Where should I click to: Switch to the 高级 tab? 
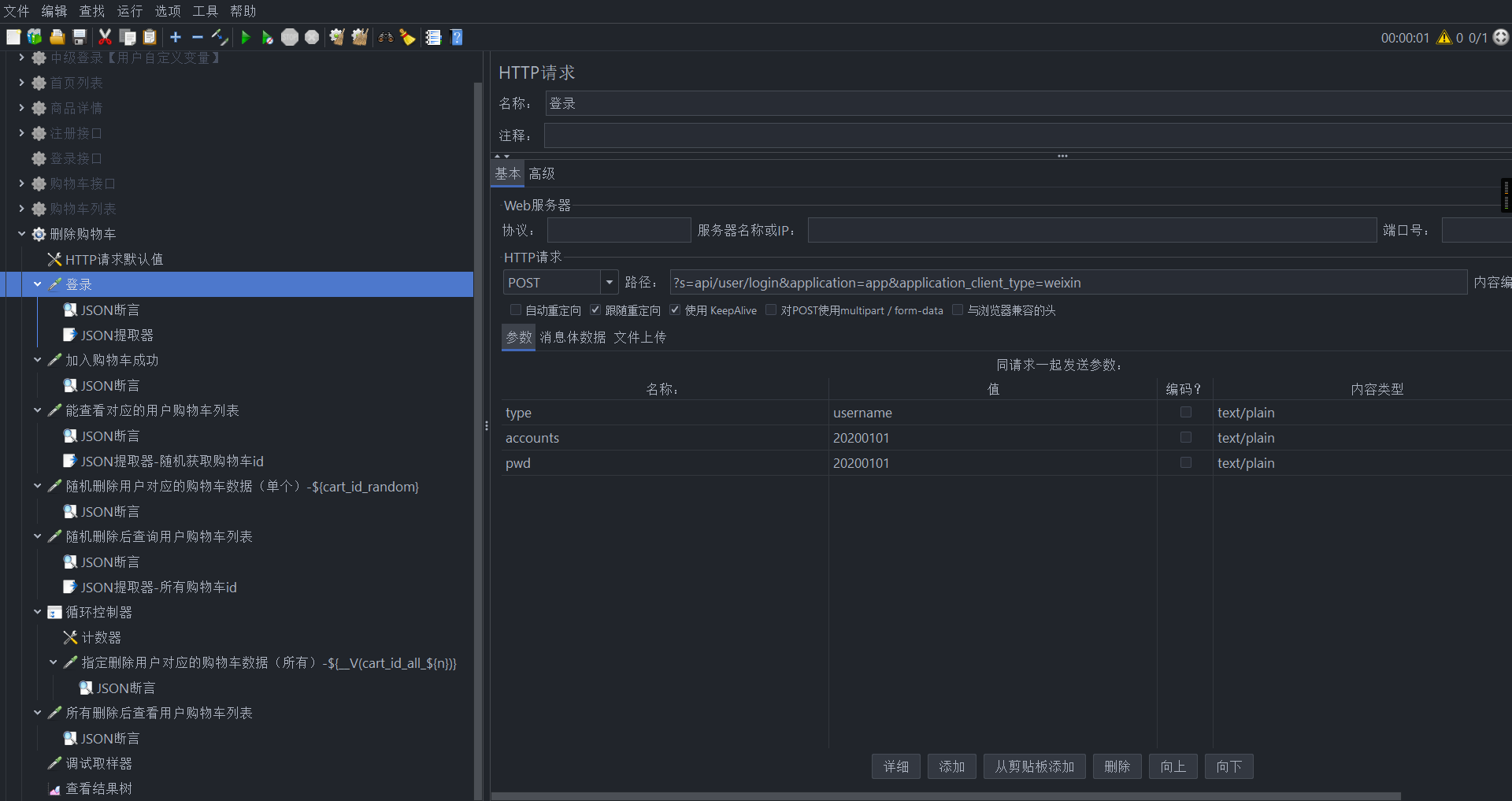[542, 174]
